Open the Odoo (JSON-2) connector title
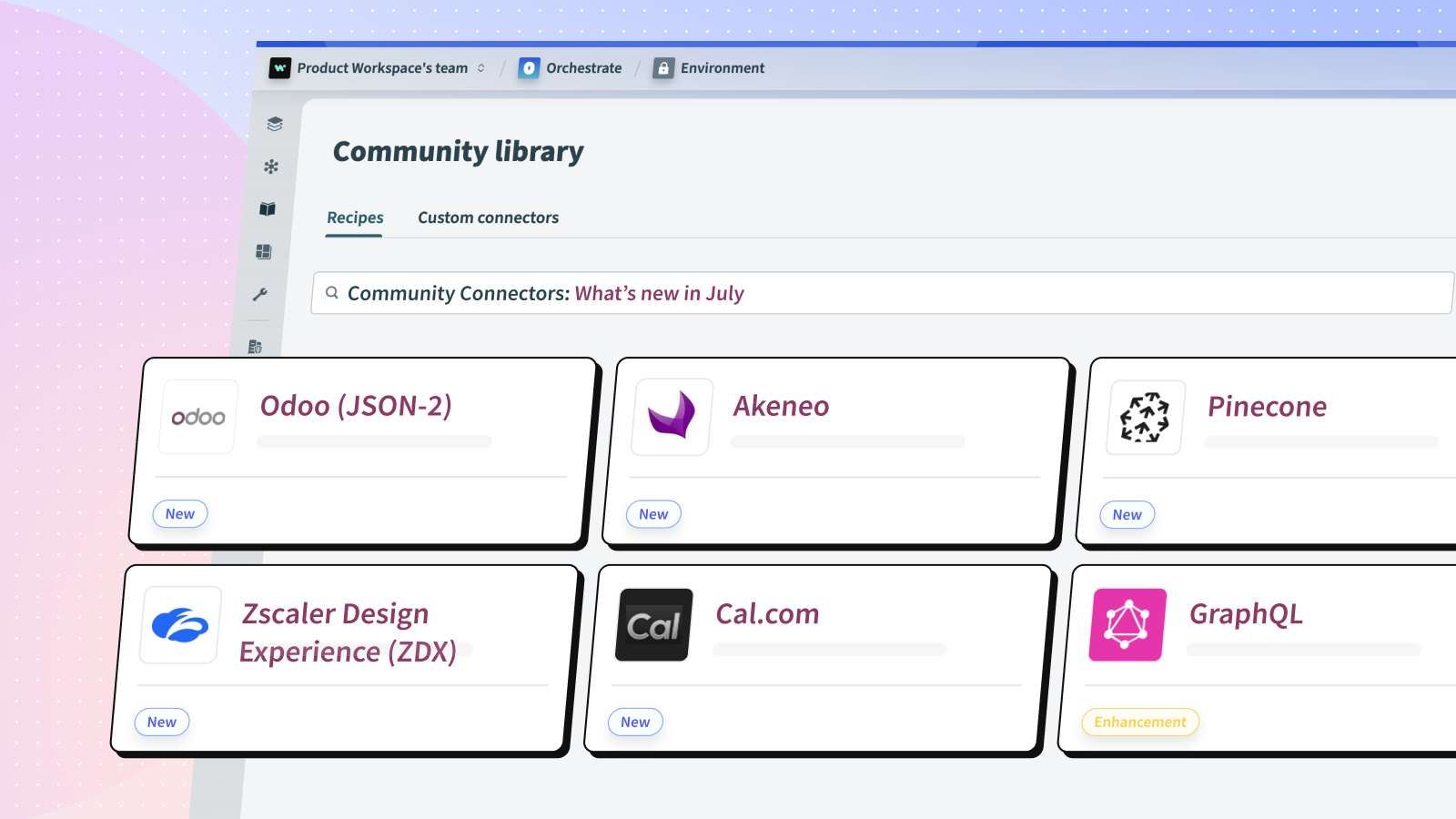1456x819 pixels. pos(356,406)
